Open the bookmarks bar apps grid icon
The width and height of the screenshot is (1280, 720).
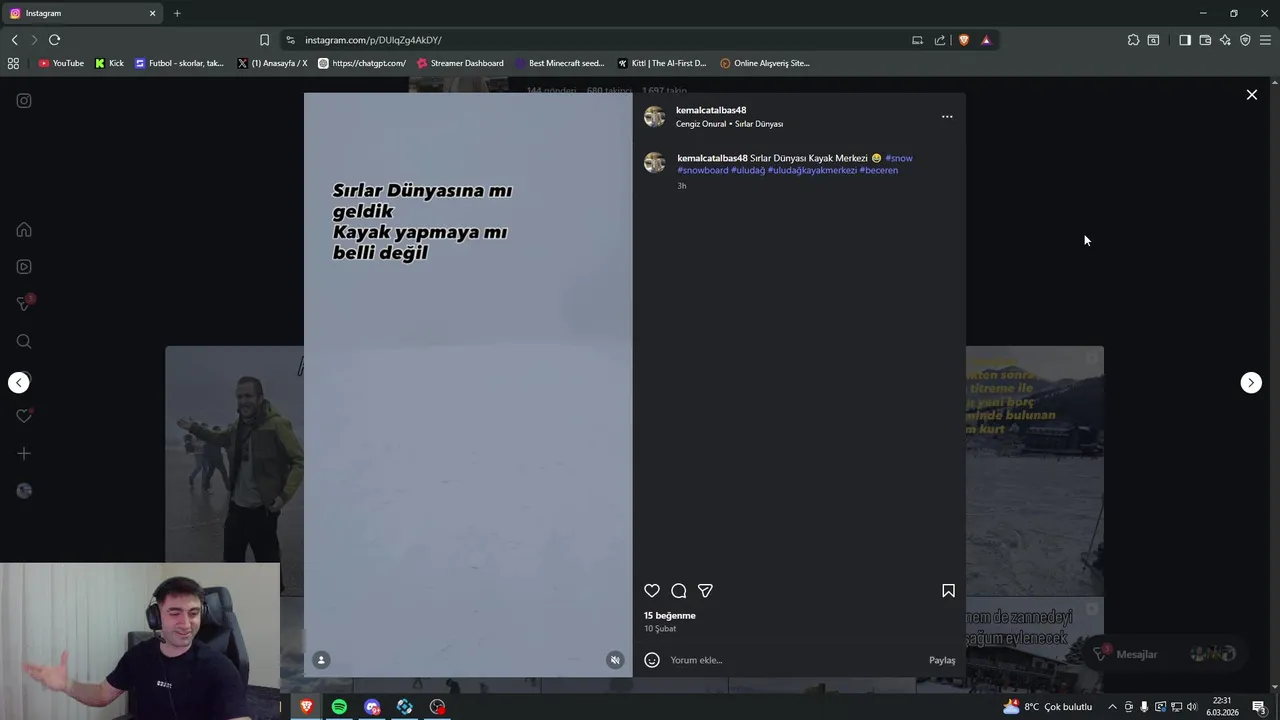coord(13,63)
